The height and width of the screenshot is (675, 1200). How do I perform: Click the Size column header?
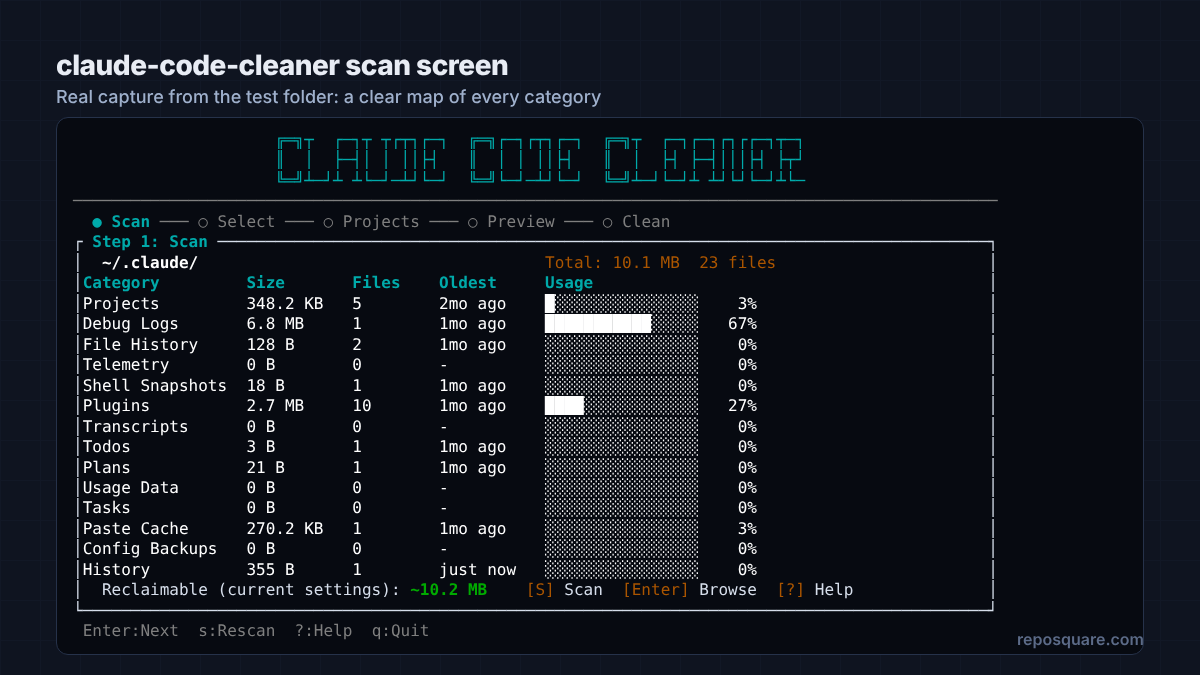[x=266, y=283]
